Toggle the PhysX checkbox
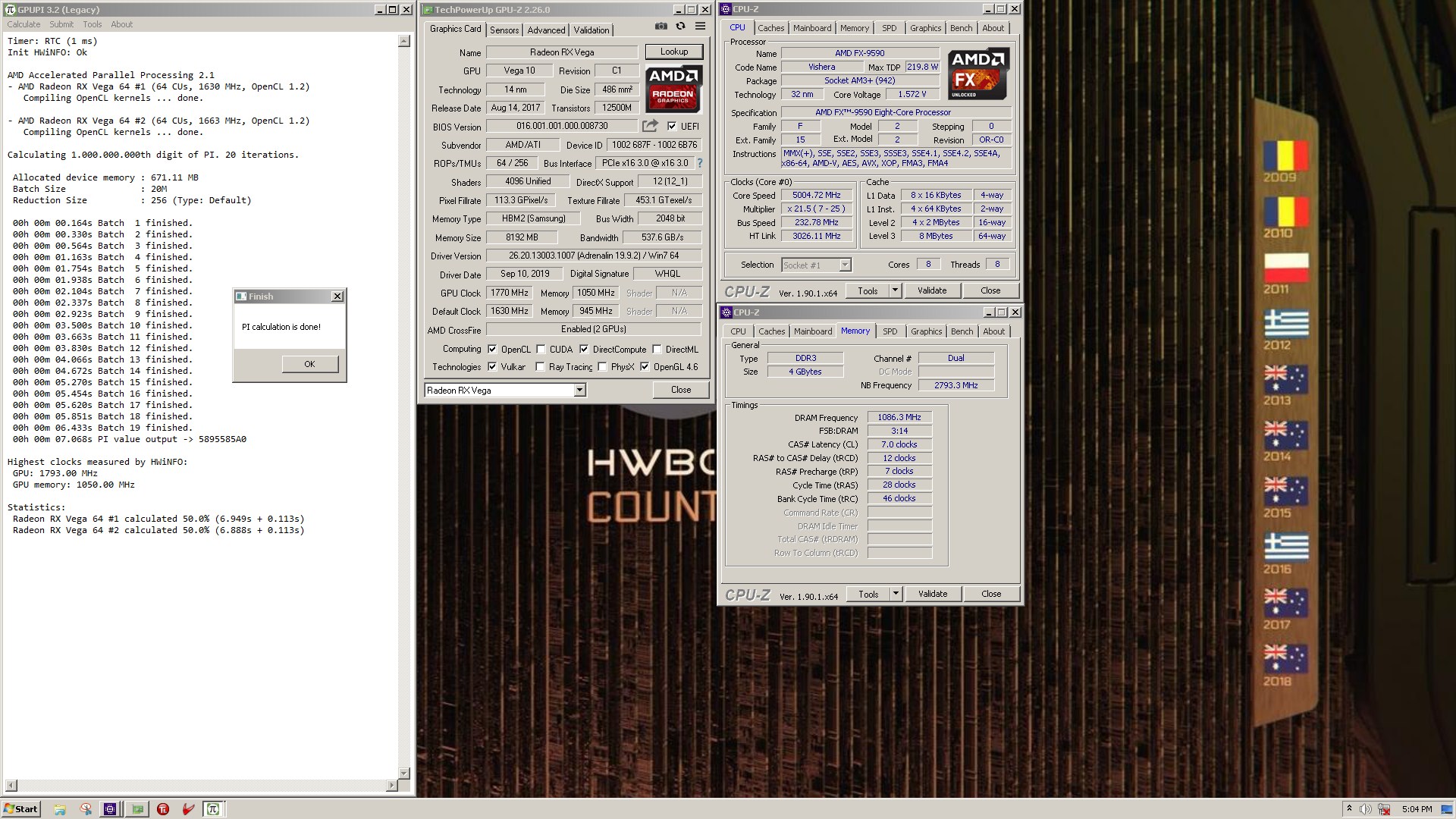Viewport: 1456px width, 819px height. pos(602,366)
